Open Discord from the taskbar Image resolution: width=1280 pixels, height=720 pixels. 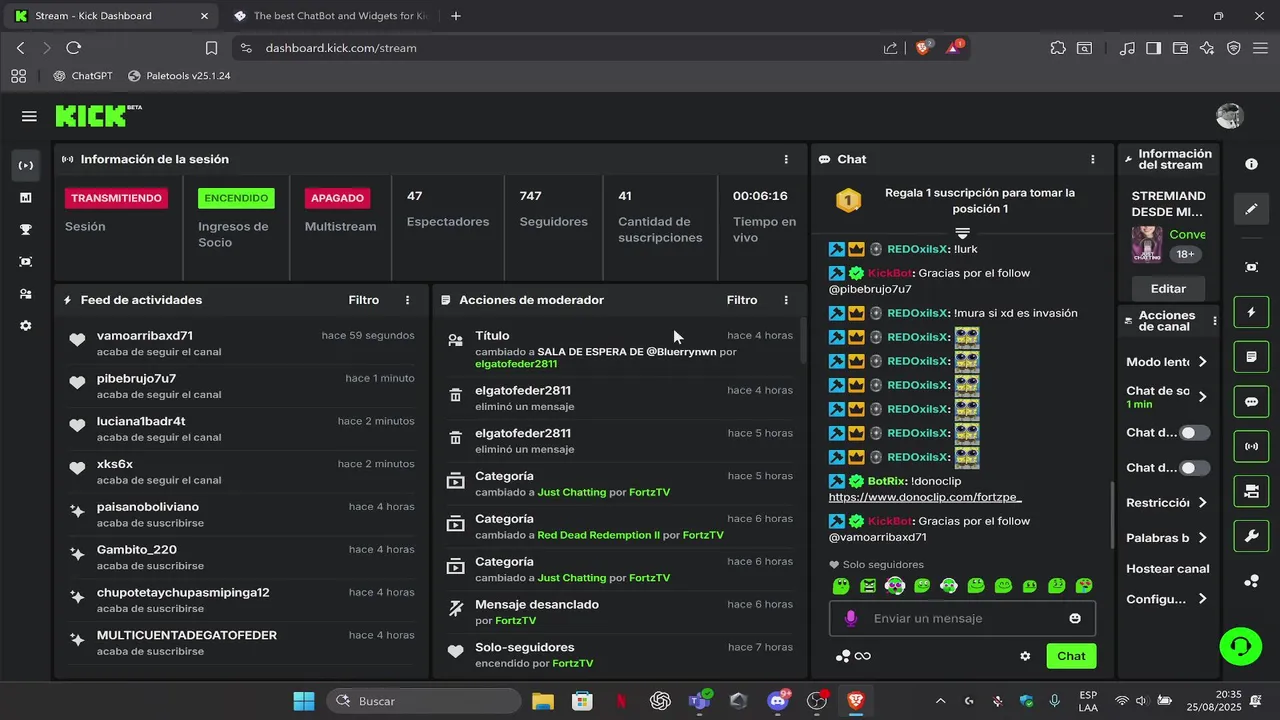[x=777, y=701]
